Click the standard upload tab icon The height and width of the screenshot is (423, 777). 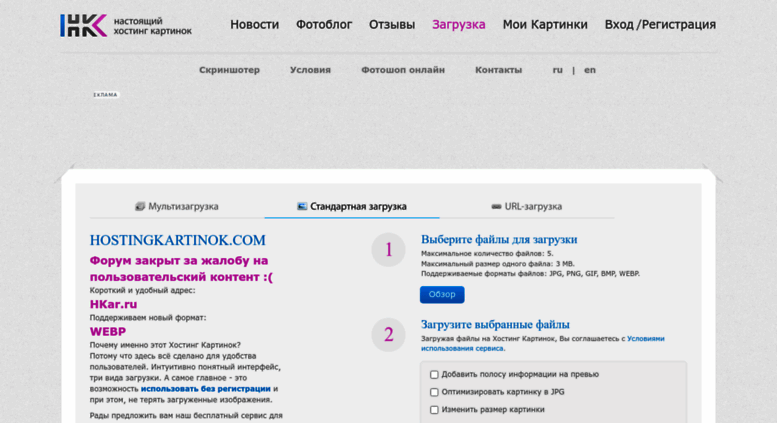click(x=302, y=206)
